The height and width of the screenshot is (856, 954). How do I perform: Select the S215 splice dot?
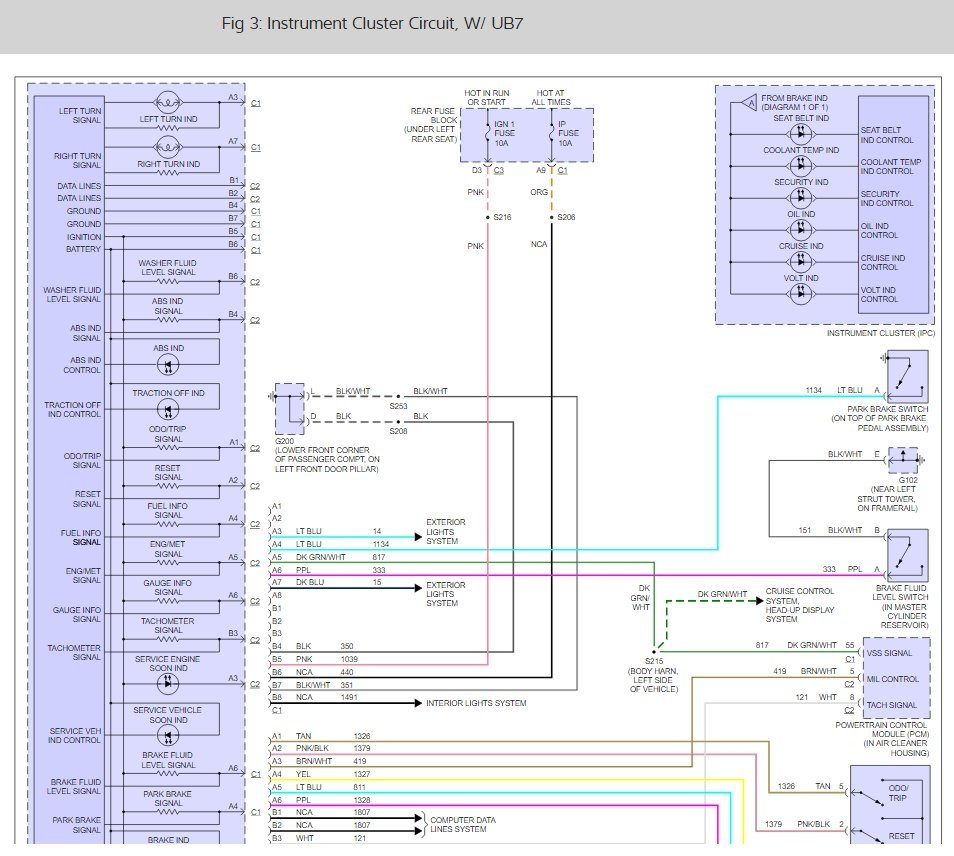tap(654, 652)
